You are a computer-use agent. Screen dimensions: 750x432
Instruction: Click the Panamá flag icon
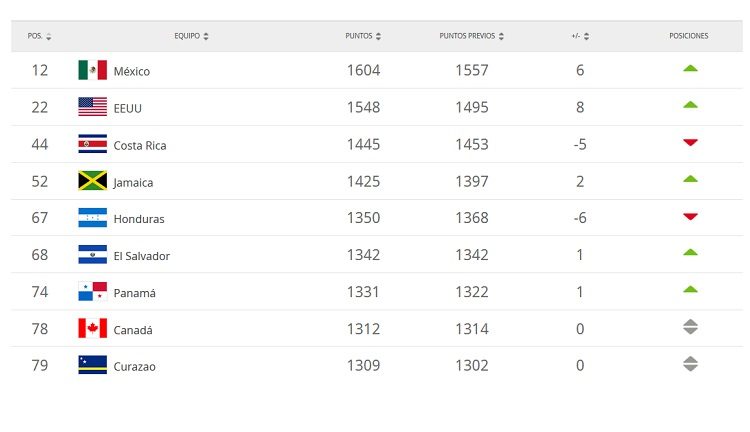tap(92, 292)
